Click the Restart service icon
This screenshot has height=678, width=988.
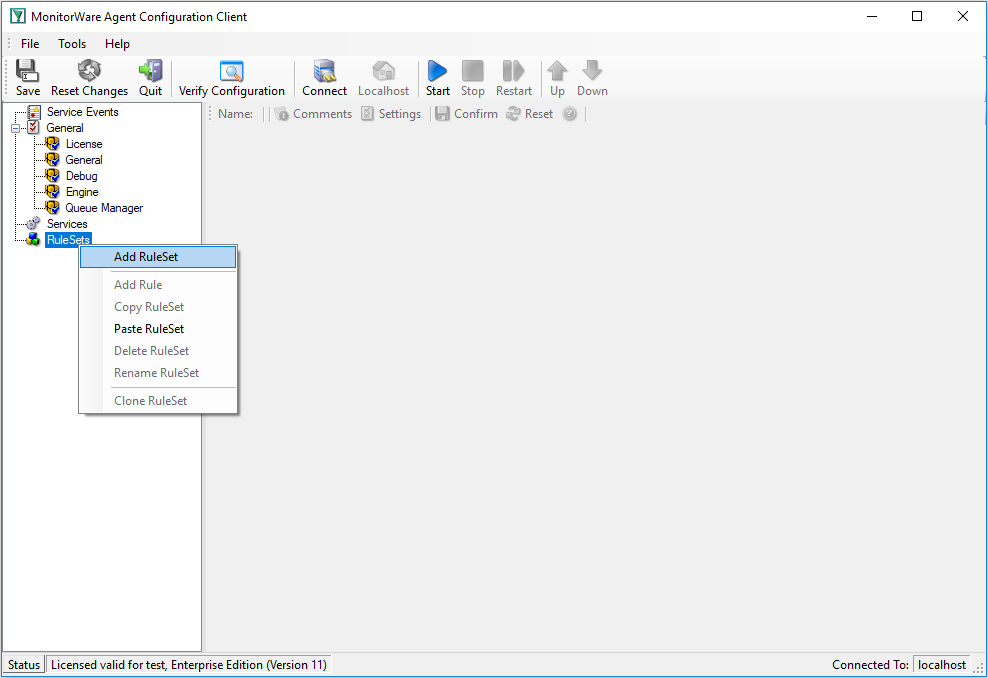[x=514, y=71]
